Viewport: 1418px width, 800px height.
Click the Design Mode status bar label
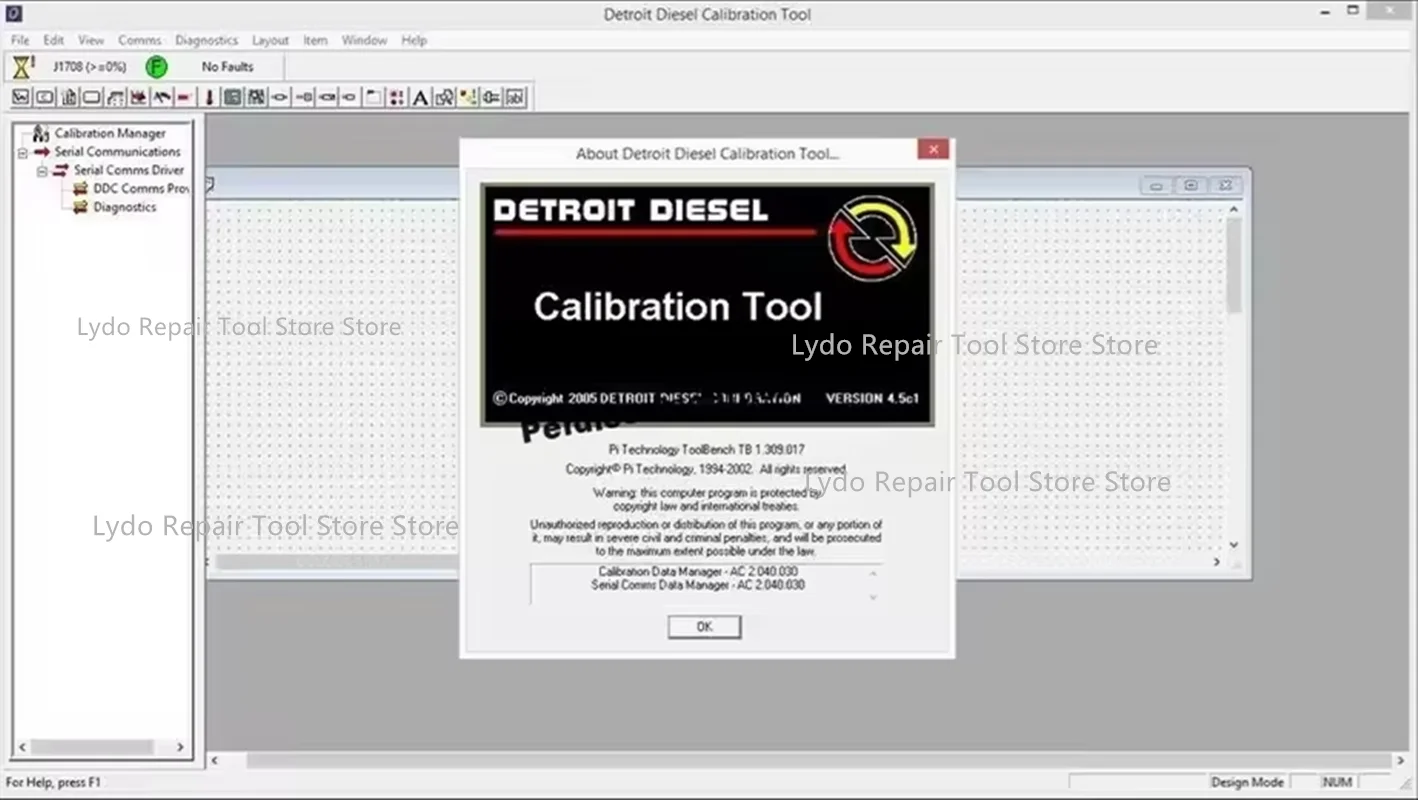(1247, 782)
